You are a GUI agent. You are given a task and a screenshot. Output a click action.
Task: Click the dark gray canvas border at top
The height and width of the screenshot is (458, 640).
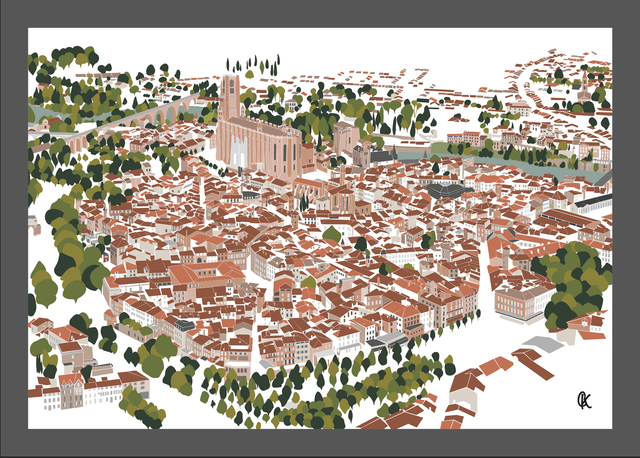click(x=320, y=13)
